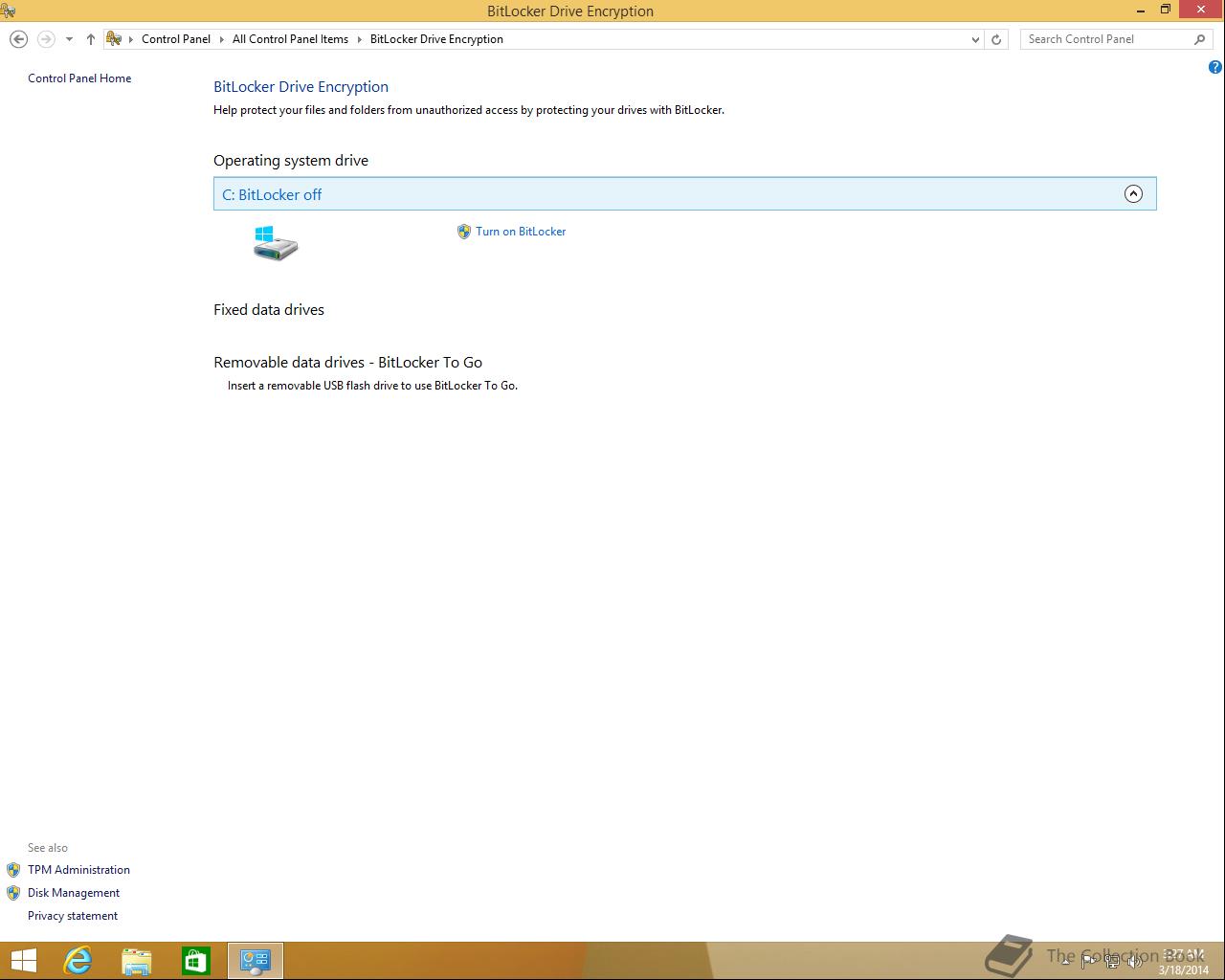Click the shield icon beside Turn on BitLocker
Viewport: 1225px width, 980px height.
464,232
